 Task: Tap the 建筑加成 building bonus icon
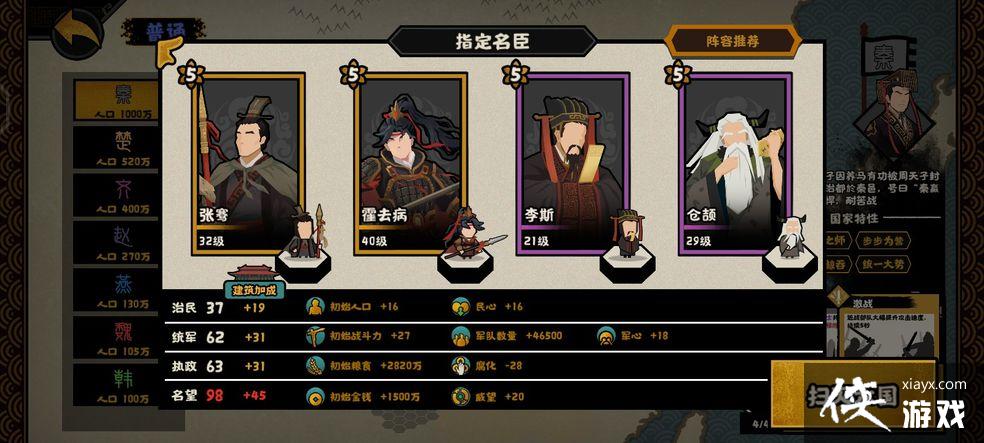(254, 282)
